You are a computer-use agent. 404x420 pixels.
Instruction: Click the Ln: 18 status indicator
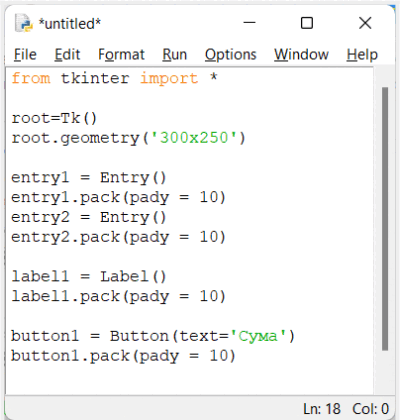322,409
